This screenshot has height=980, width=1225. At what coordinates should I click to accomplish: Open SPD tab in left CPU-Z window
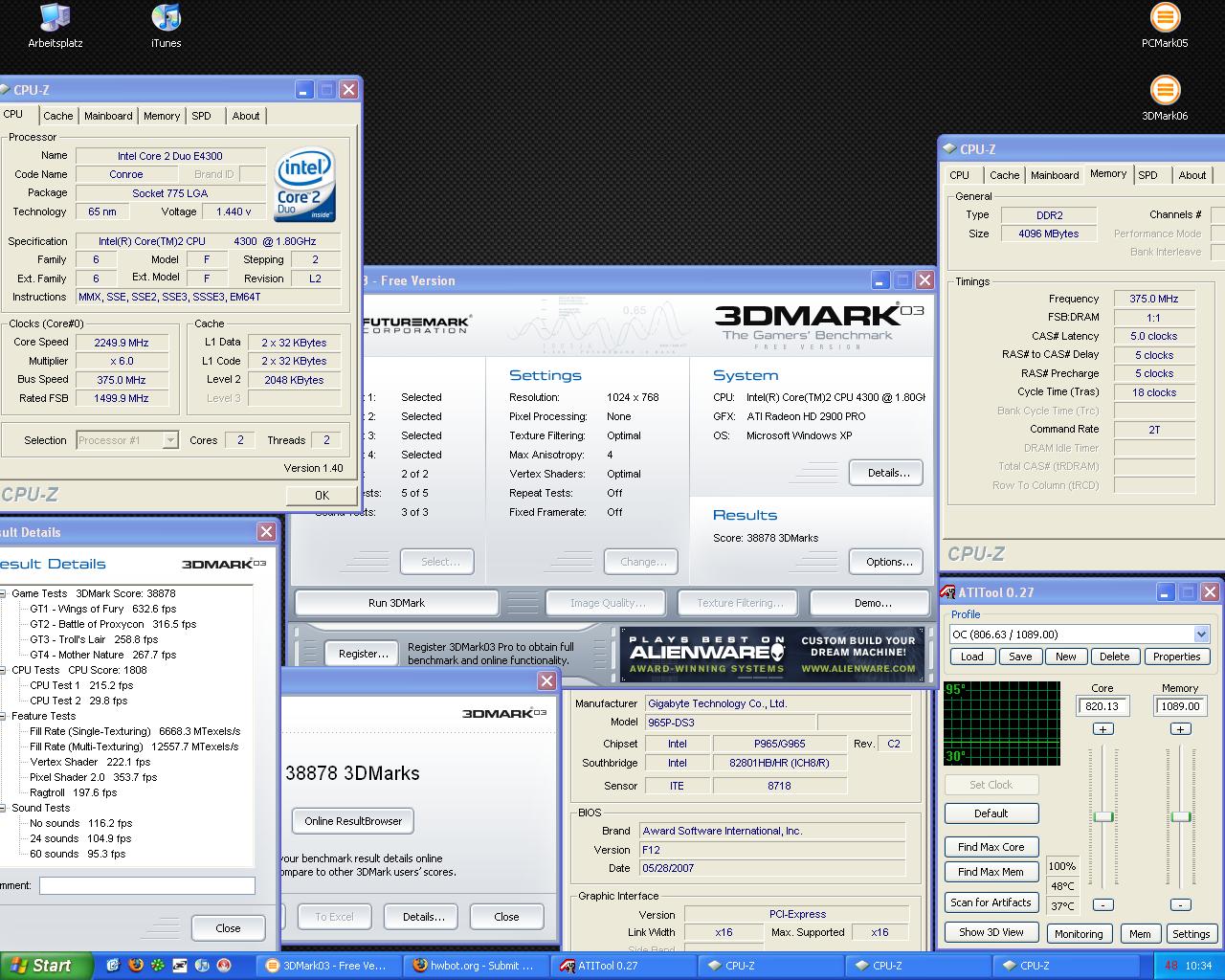pyautogui.click(x=201, y=116)
